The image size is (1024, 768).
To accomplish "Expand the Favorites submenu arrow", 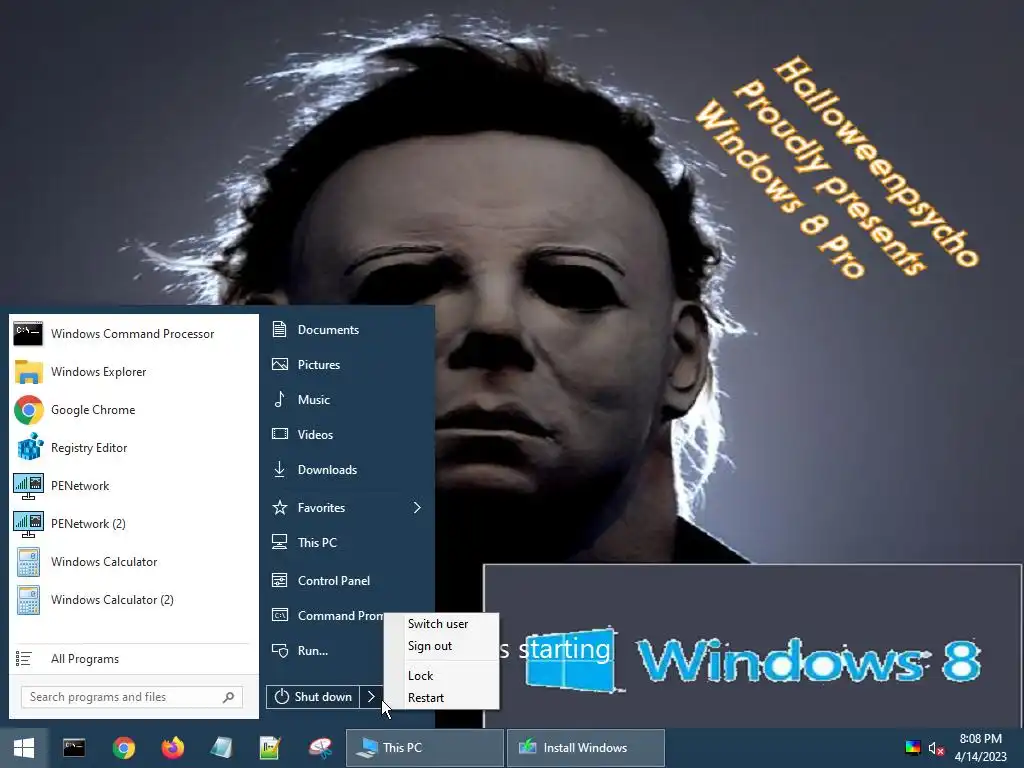I will [417, 507].
